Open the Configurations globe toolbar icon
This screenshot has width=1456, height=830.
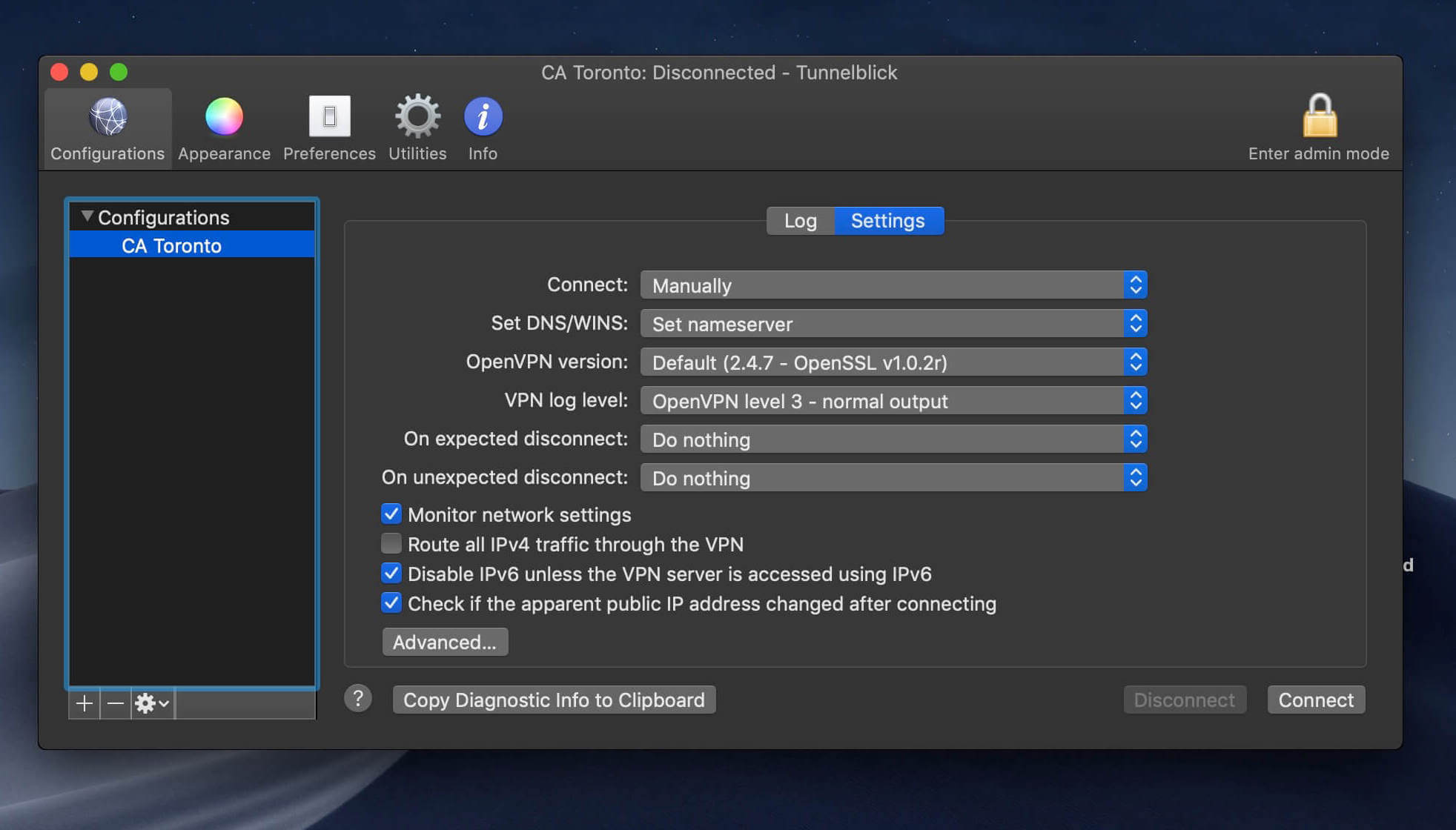pyautogui.click(x=107, y=117)
